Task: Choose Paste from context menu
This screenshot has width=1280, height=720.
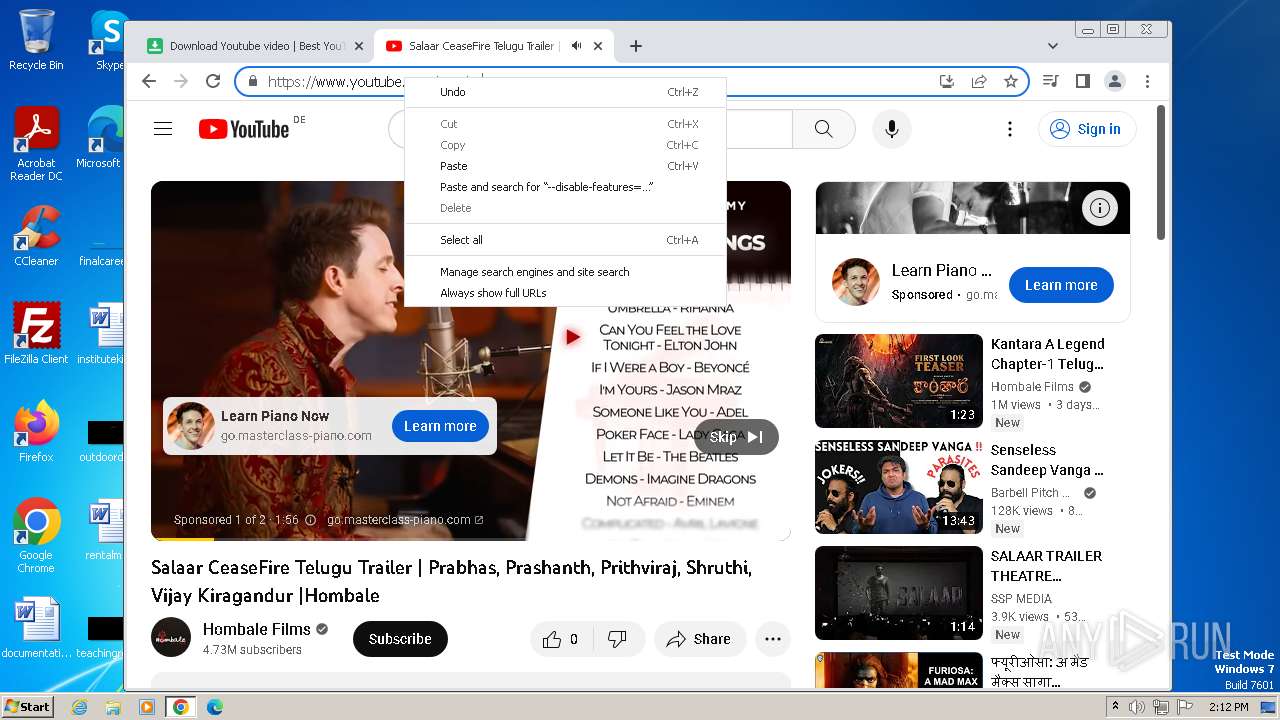Action: click(565, 166)
